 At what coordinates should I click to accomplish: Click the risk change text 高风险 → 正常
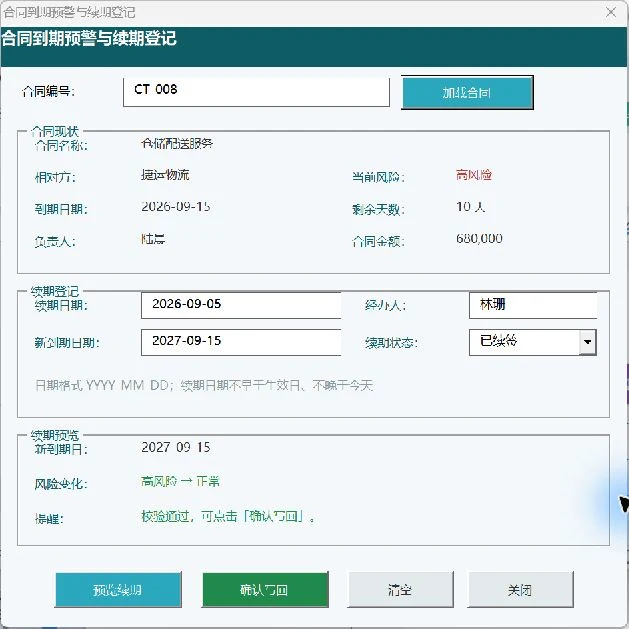(180, 481)
